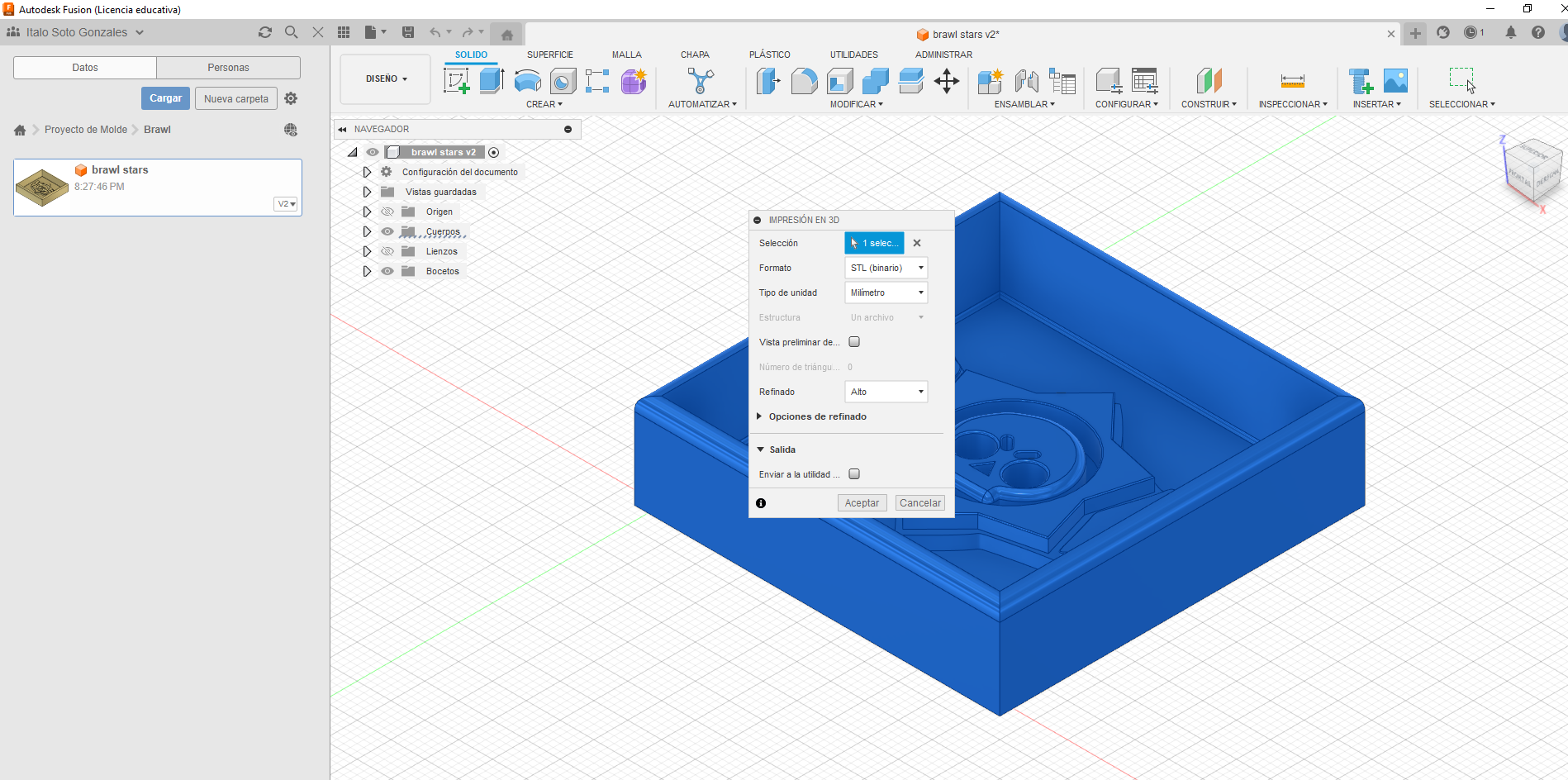Expand Vistas guardadas node
Viewport: 1568px width, 780px height.
367,192
